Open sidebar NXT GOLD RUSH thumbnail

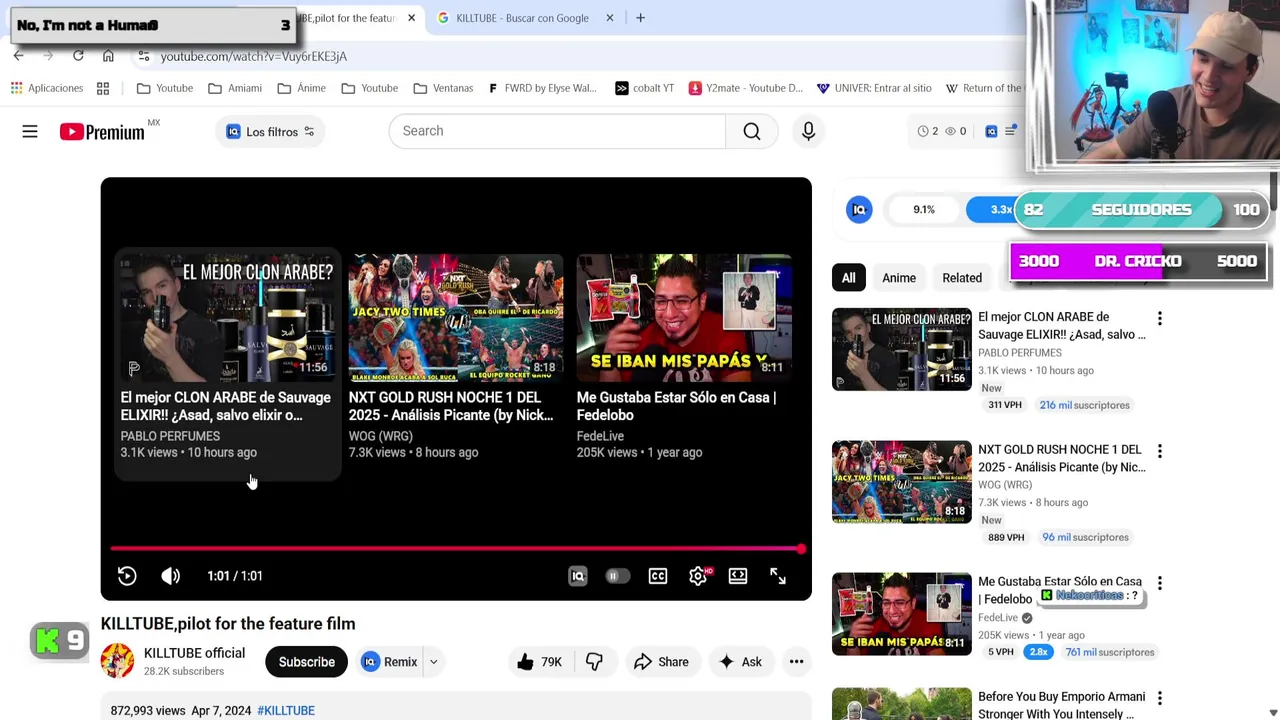[x=901, y=482]
